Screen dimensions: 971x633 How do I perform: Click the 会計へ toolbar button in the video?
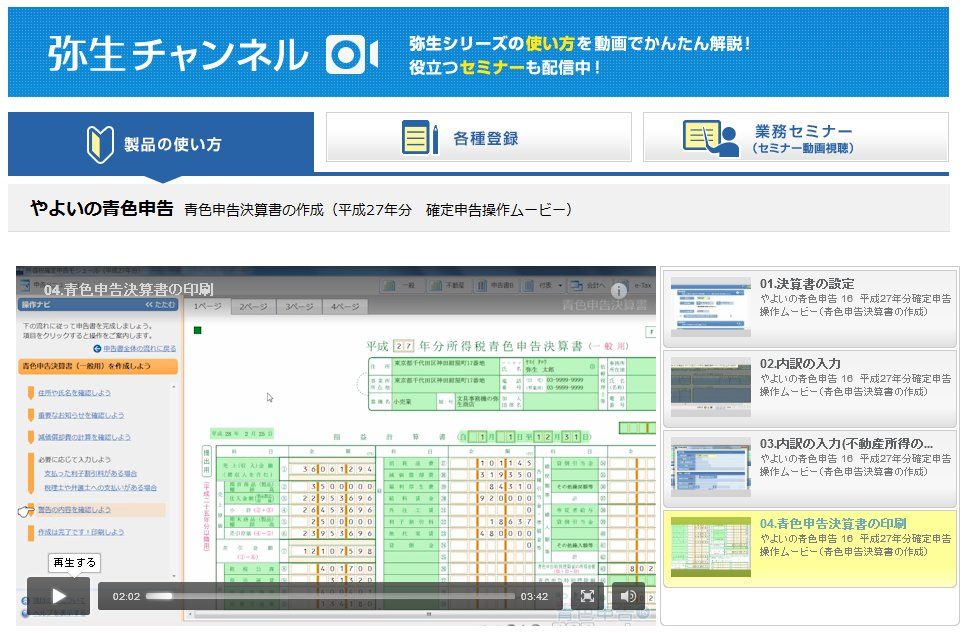(x=587, y=285)
